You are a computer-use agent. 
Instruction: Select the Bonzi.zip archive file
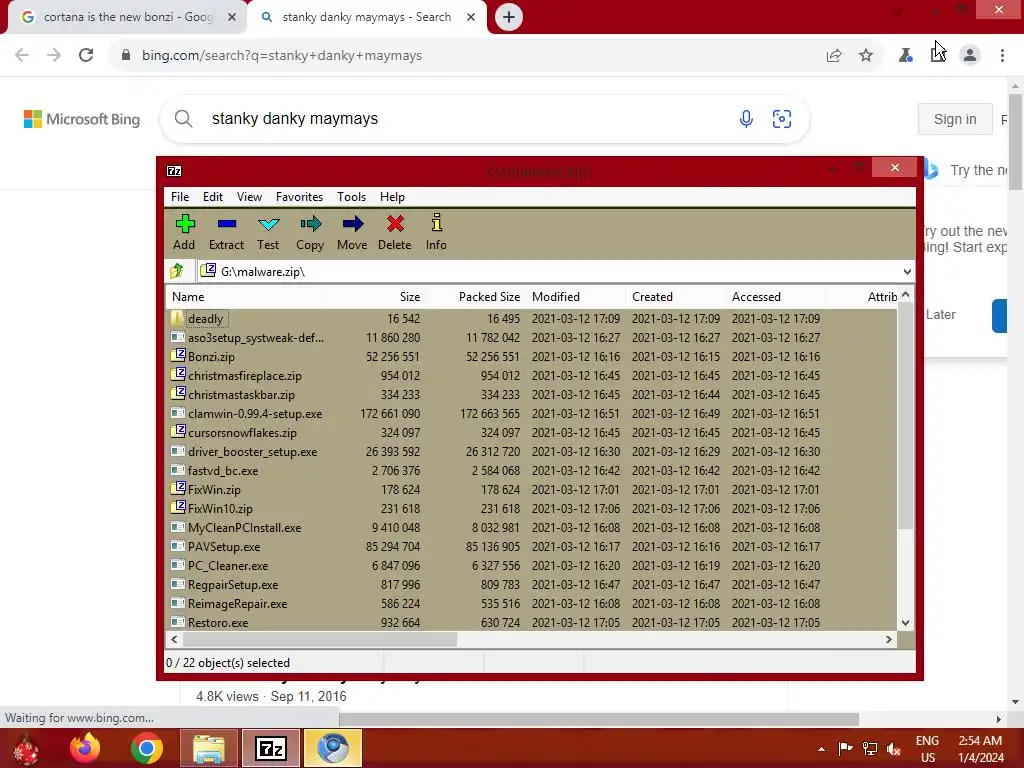[211, 357]
